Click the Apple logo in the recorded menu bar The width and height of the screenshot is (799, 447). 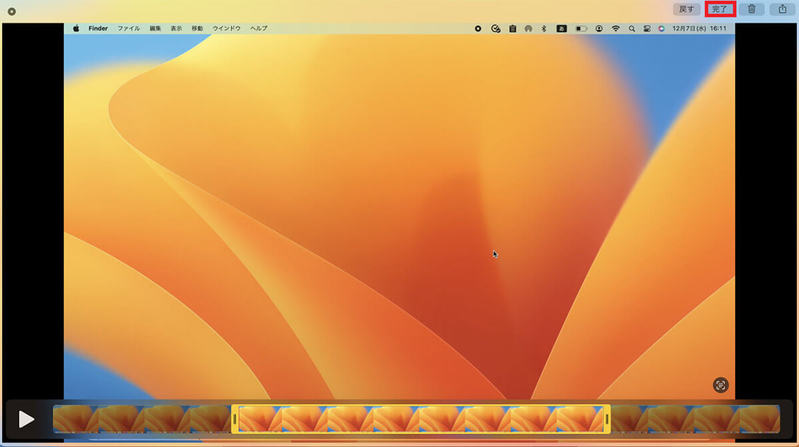pyautogui.click(x=76, y=29)
